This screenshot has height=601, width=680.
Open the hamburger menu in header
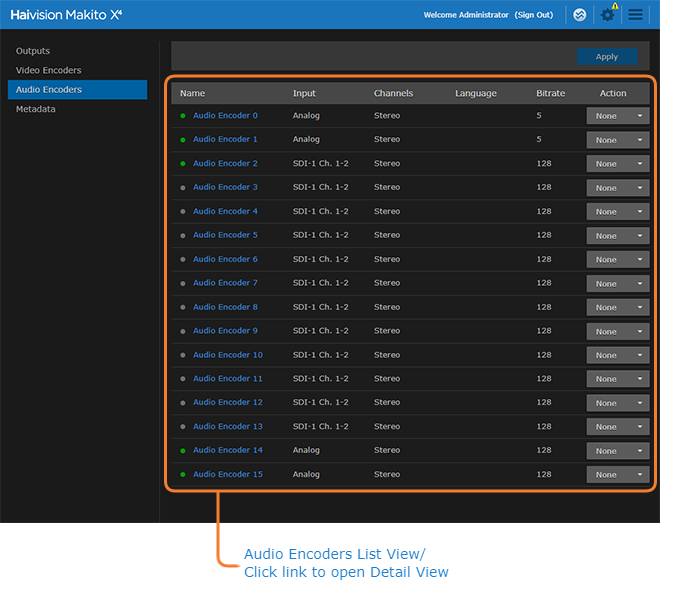click(x=636, y=15)
